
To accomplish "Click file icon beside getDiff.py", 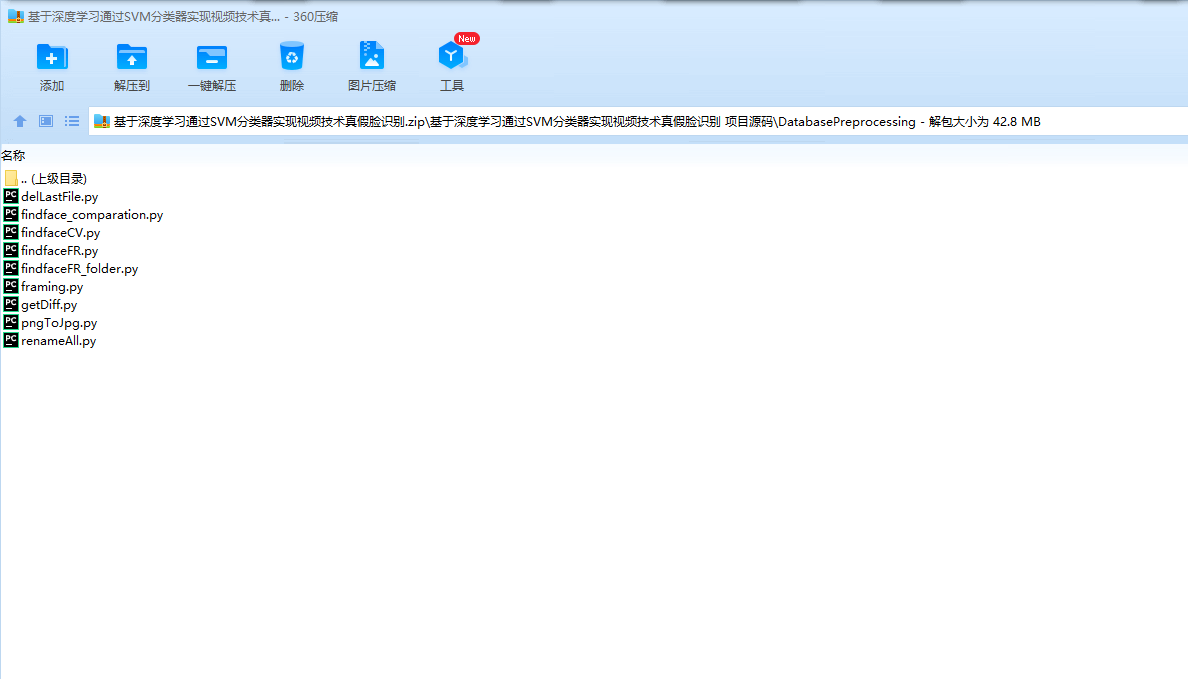I will [11, 305].
